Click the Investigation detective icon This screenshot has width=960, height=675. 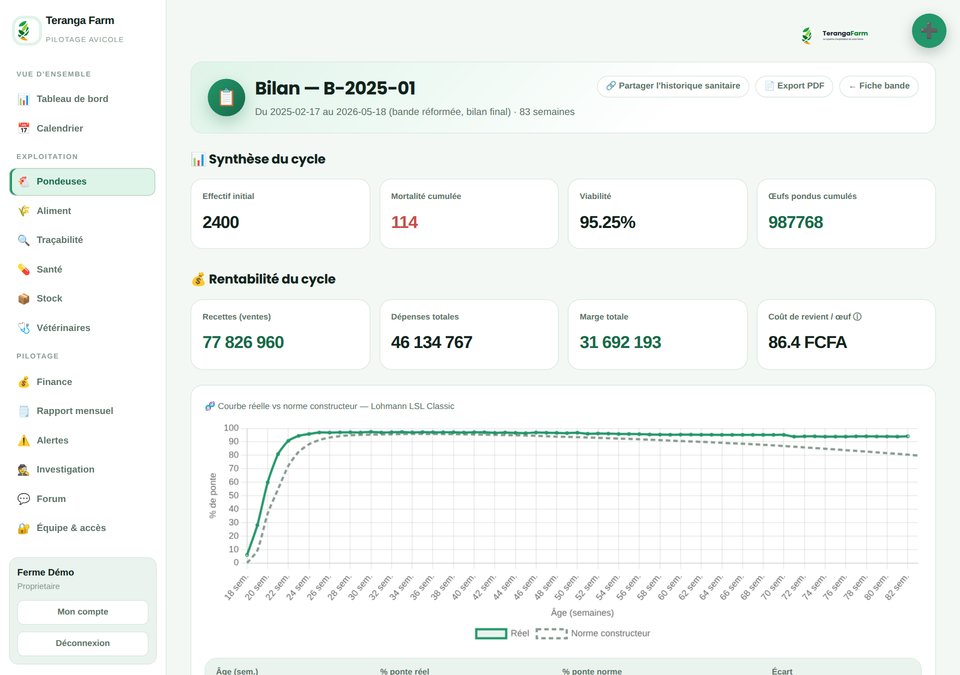point(24,470)
